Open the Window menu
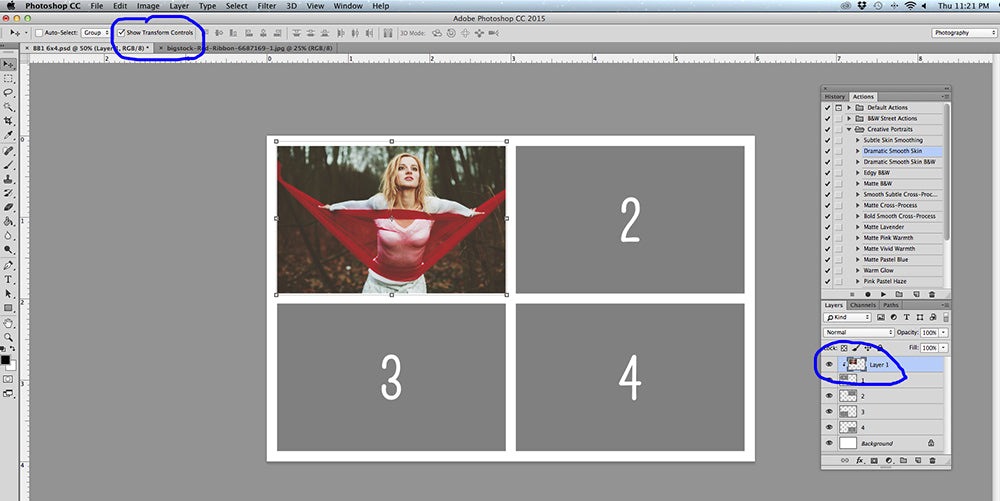Image resolution: width=1000 pixels, height=501 pixels. [348, 6]
